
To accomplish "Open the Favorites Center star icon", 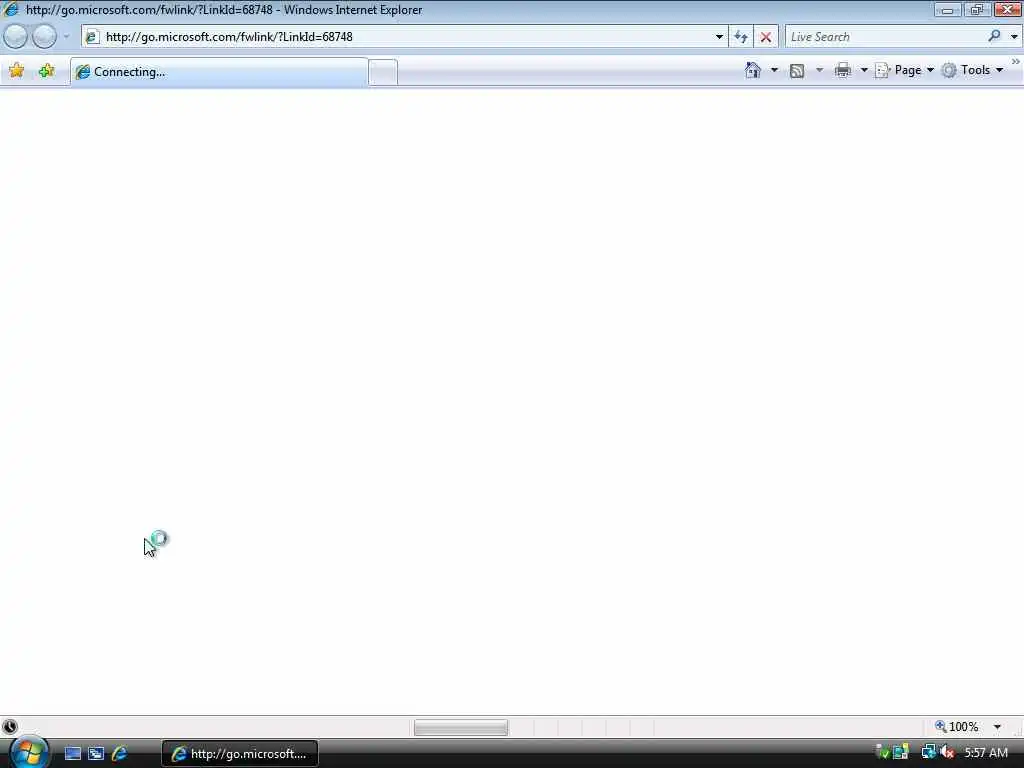I will click(16, 71).
